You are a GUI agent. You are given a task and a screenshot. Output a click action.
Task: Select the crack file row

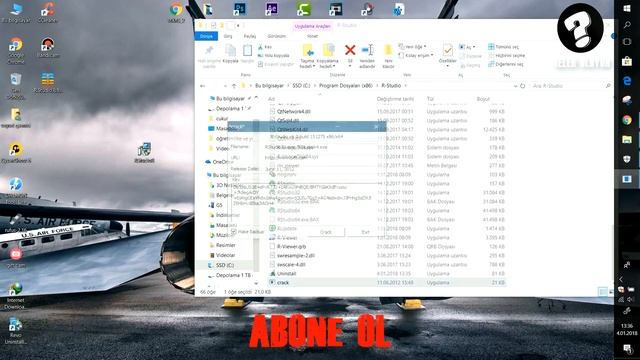(x=387, y=282)
